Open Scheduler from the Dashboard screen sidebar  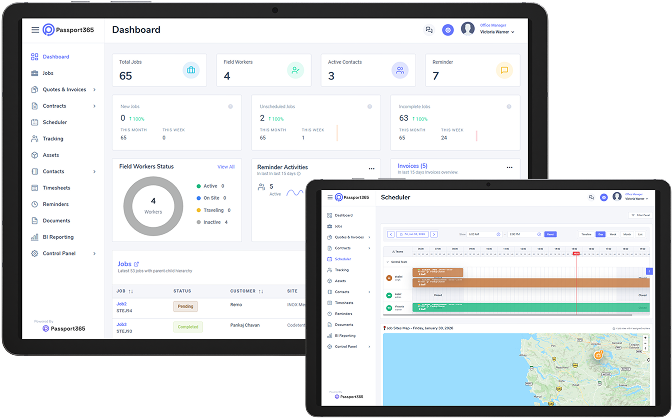(x=54, y=122)
